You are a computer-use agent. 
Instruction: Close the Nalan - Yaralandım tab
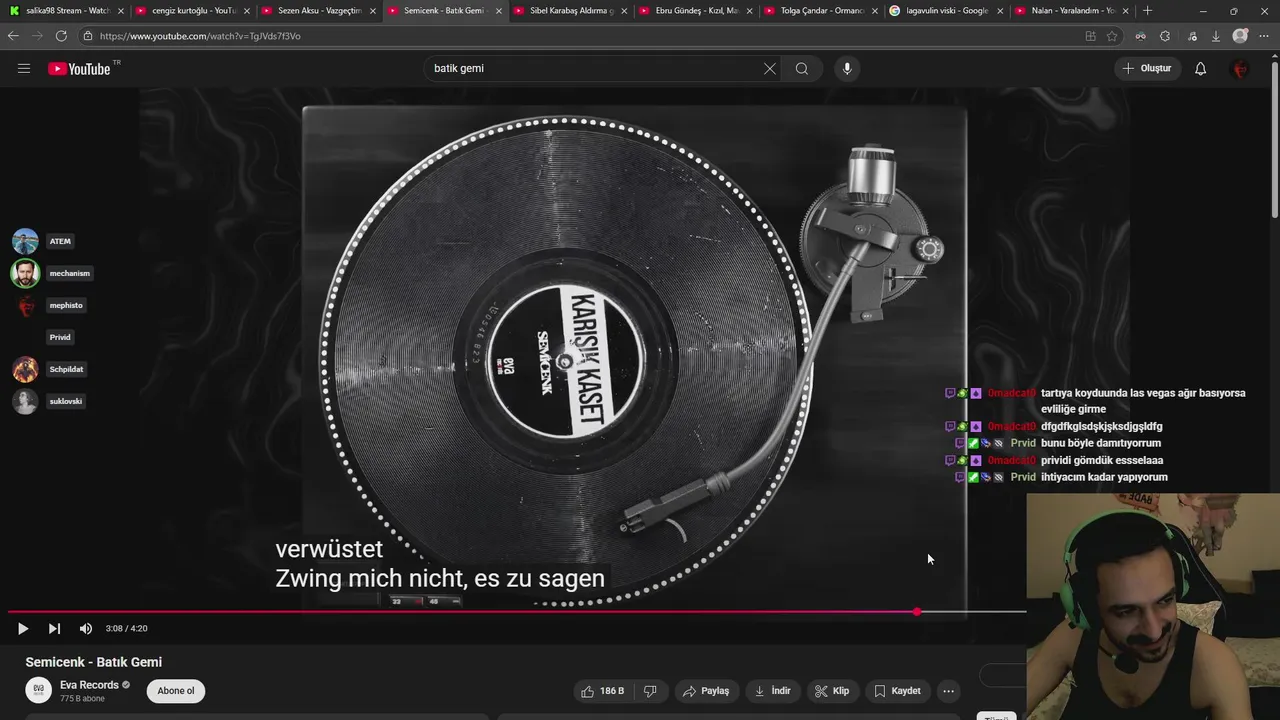click(1125, 11)
